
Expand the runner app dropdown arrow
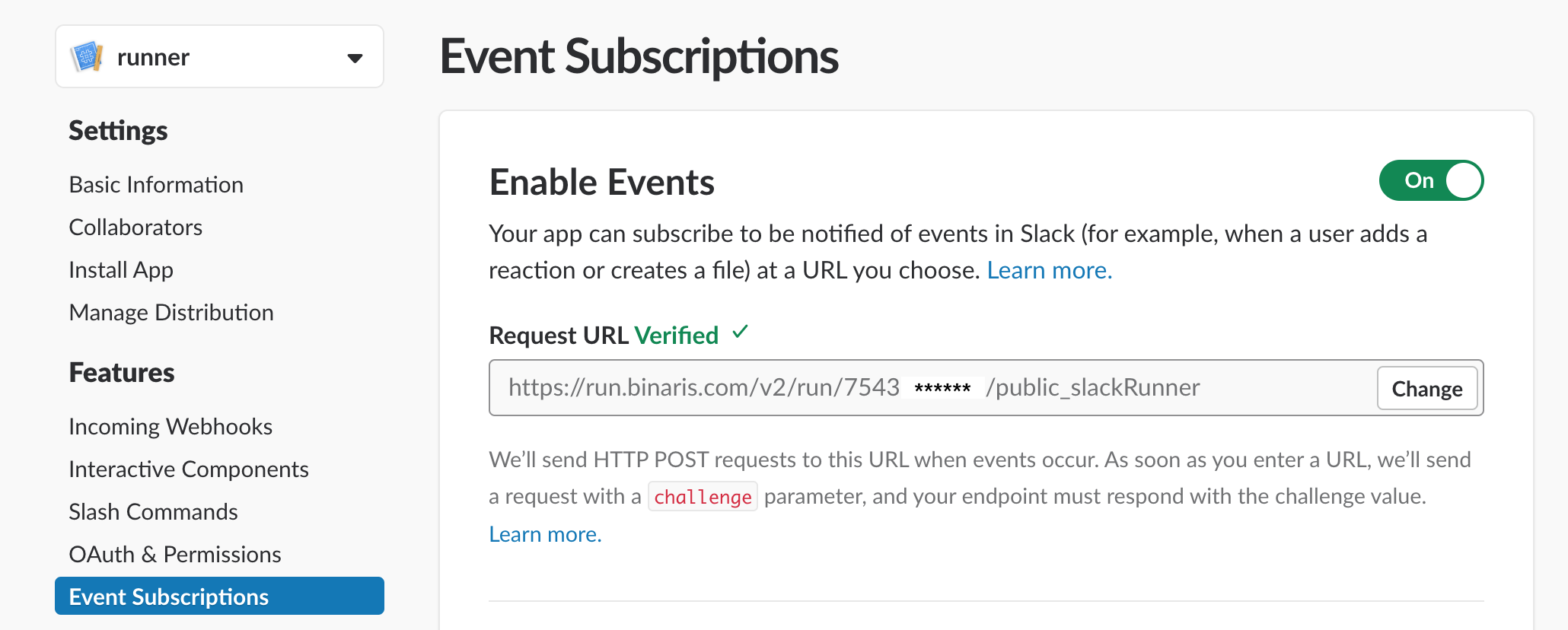(355, 58)
